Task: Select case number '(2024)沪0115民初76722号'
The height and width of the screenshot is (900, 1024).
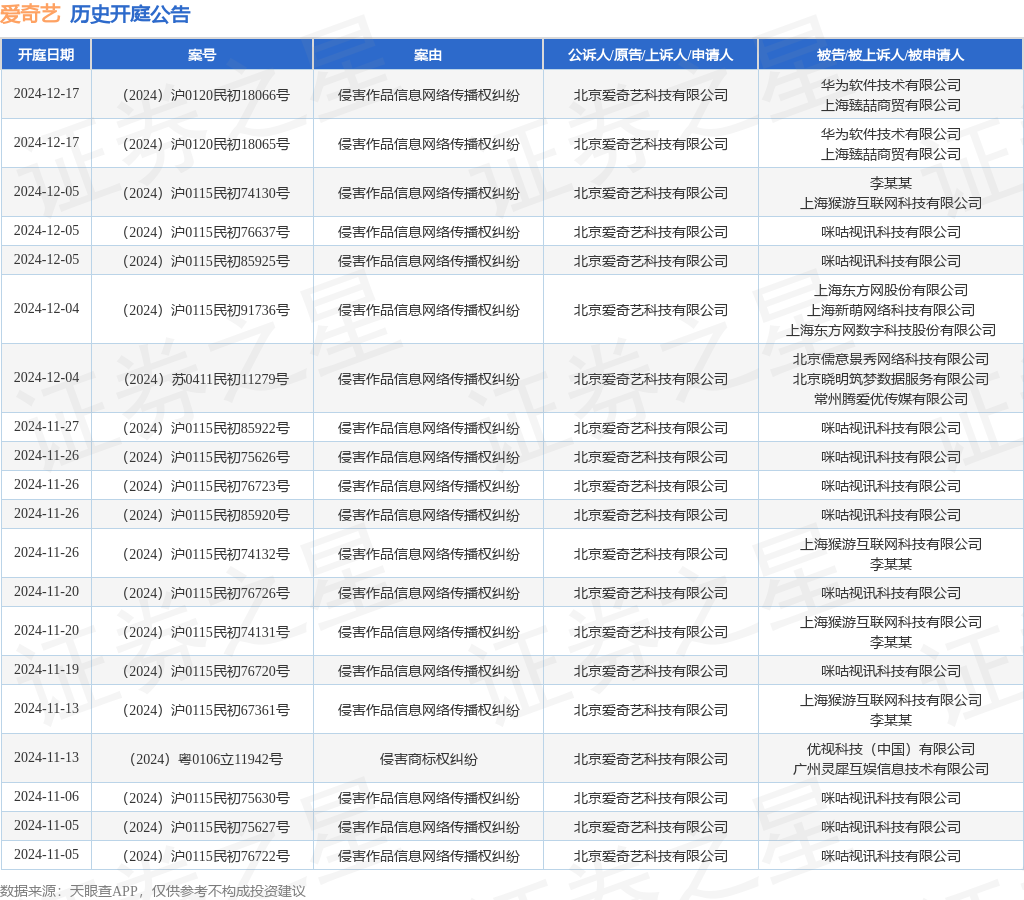Action: click(x=206, y=856)
